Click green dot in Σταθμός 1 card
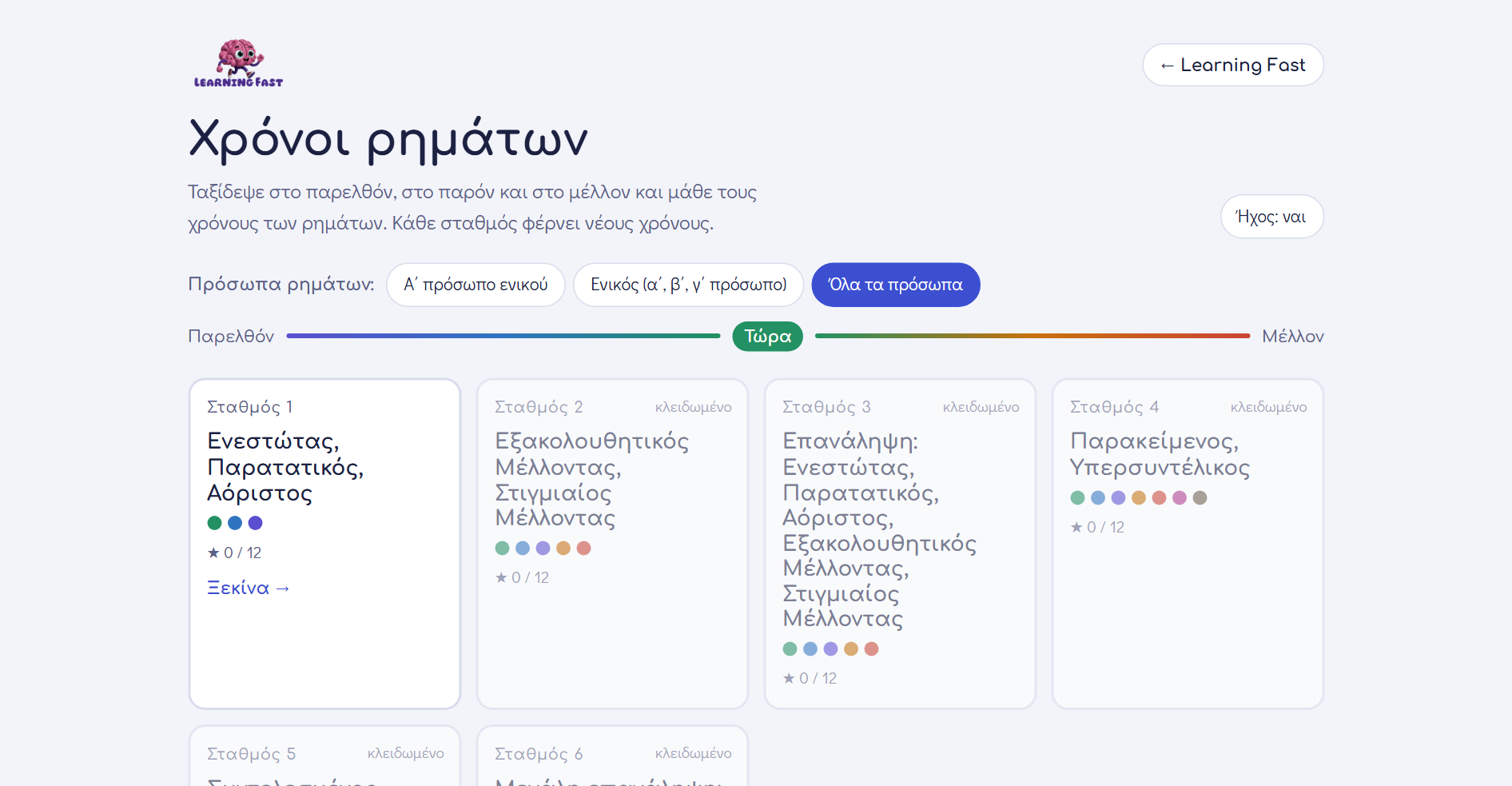This screenshot has height=786, width=1512. (214, 523)
